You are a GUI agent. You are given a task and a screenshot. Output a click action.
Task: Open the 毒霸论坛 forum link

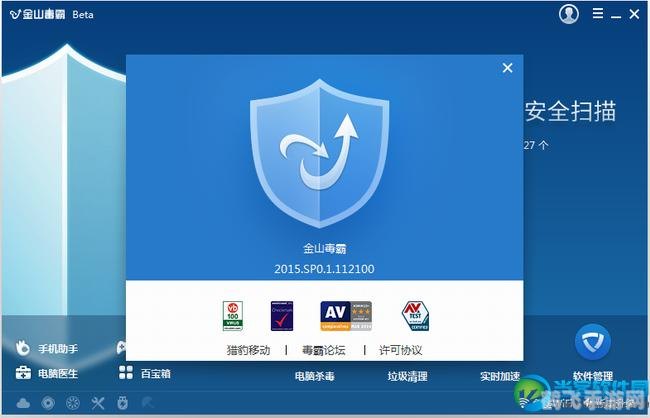coord(323,350)
